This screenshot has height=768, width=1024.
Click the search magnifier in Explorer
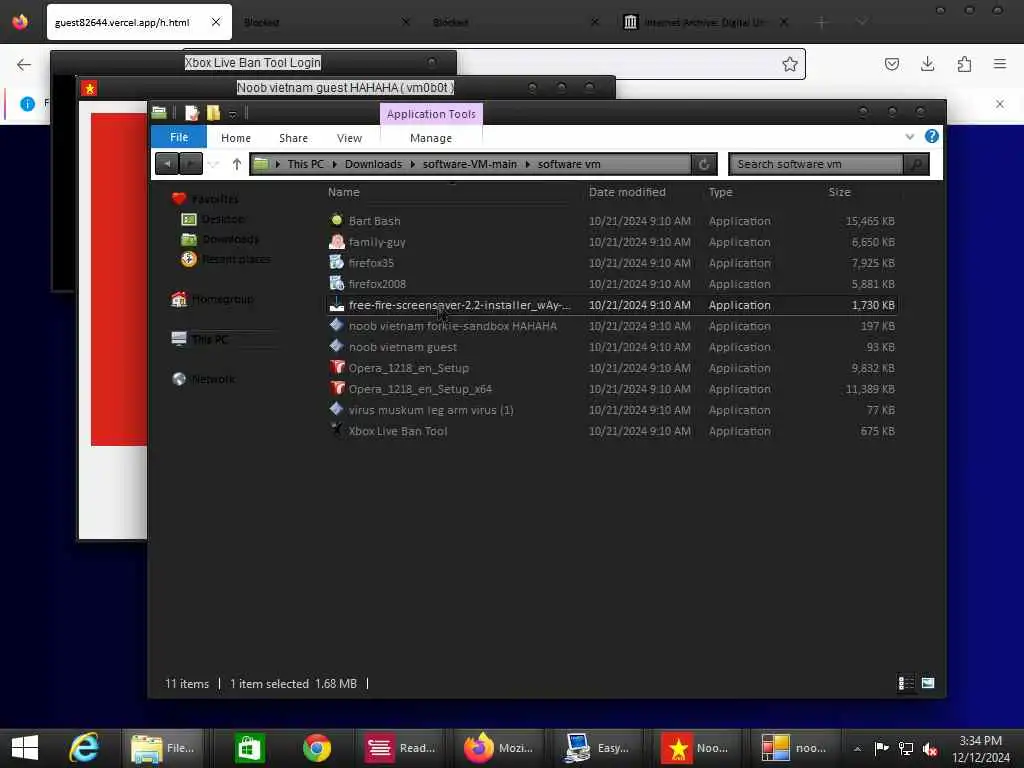916,164
